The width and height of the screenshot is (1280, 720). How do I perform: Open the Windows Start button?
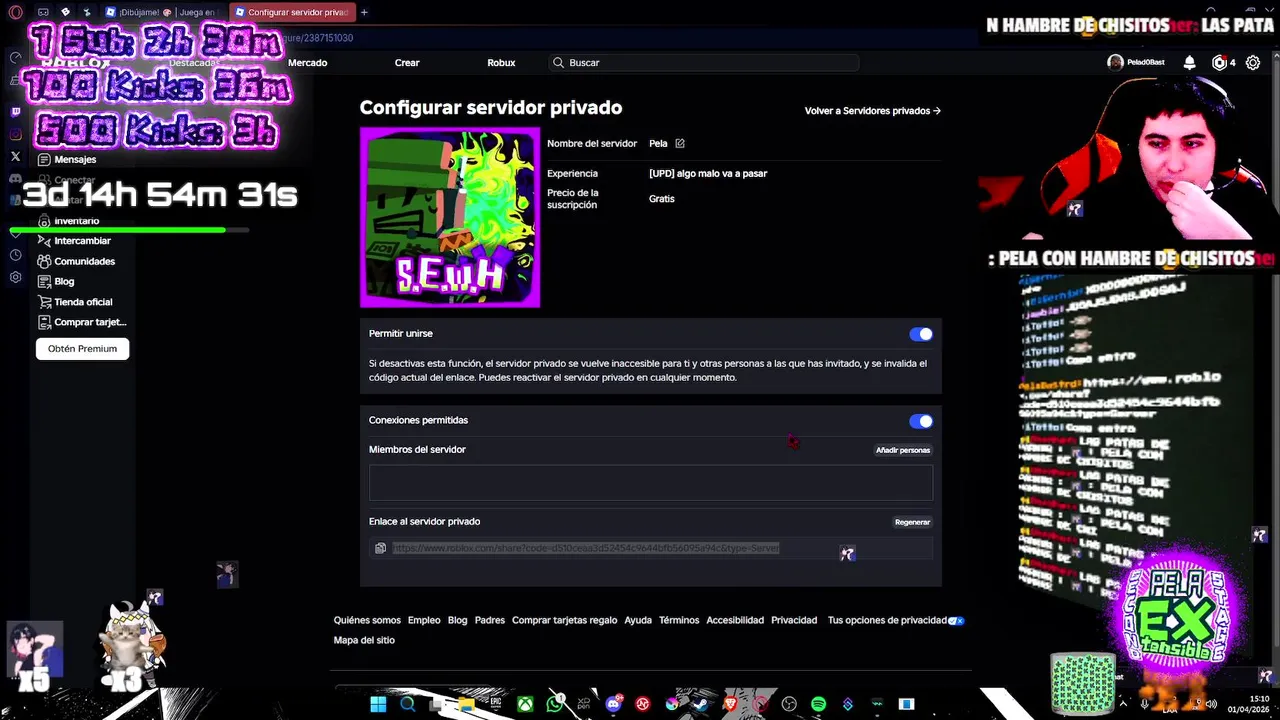378,704
